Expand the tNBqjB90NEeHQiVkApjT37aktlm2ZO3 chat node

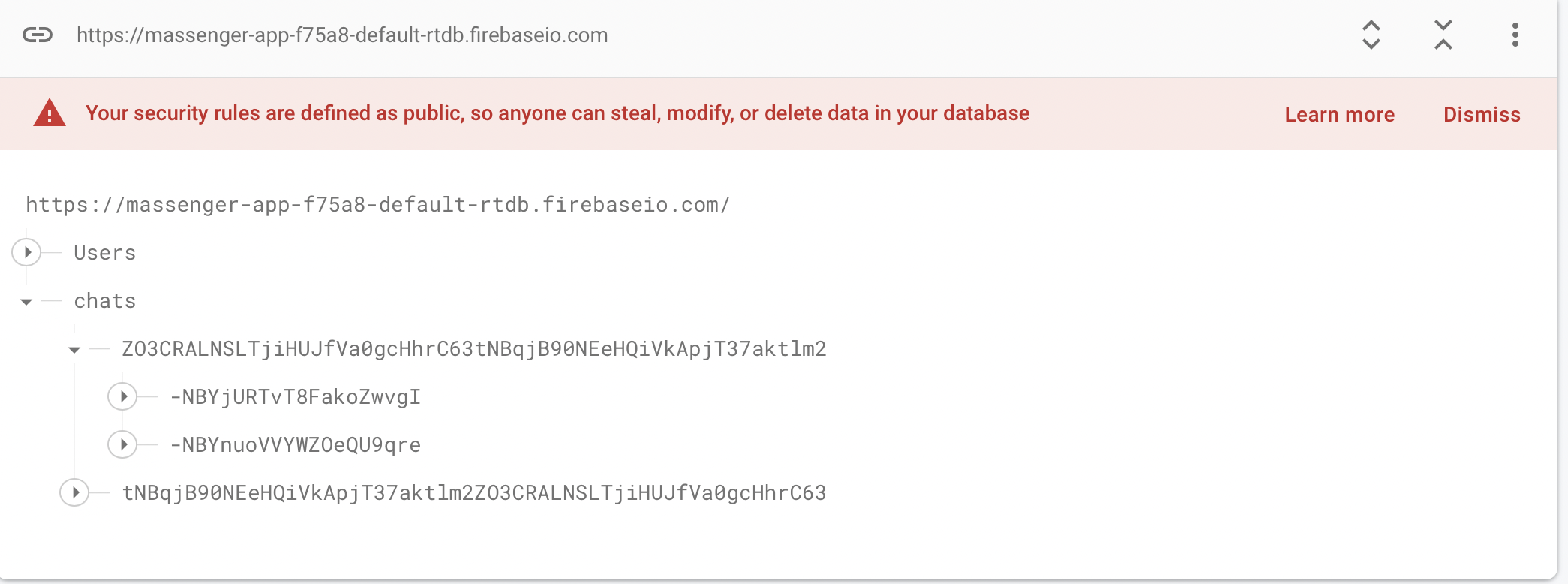tap(75, 492)
